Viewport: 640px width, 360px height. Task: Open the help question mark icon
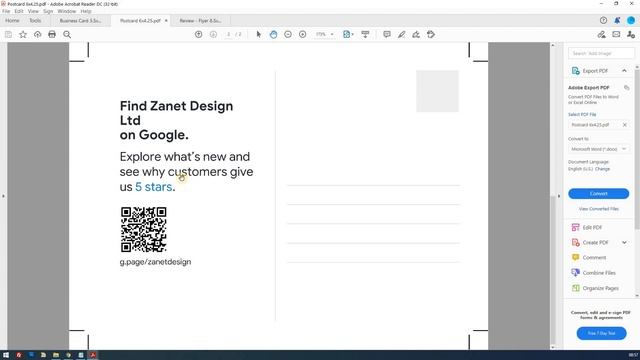pos(603,20)
